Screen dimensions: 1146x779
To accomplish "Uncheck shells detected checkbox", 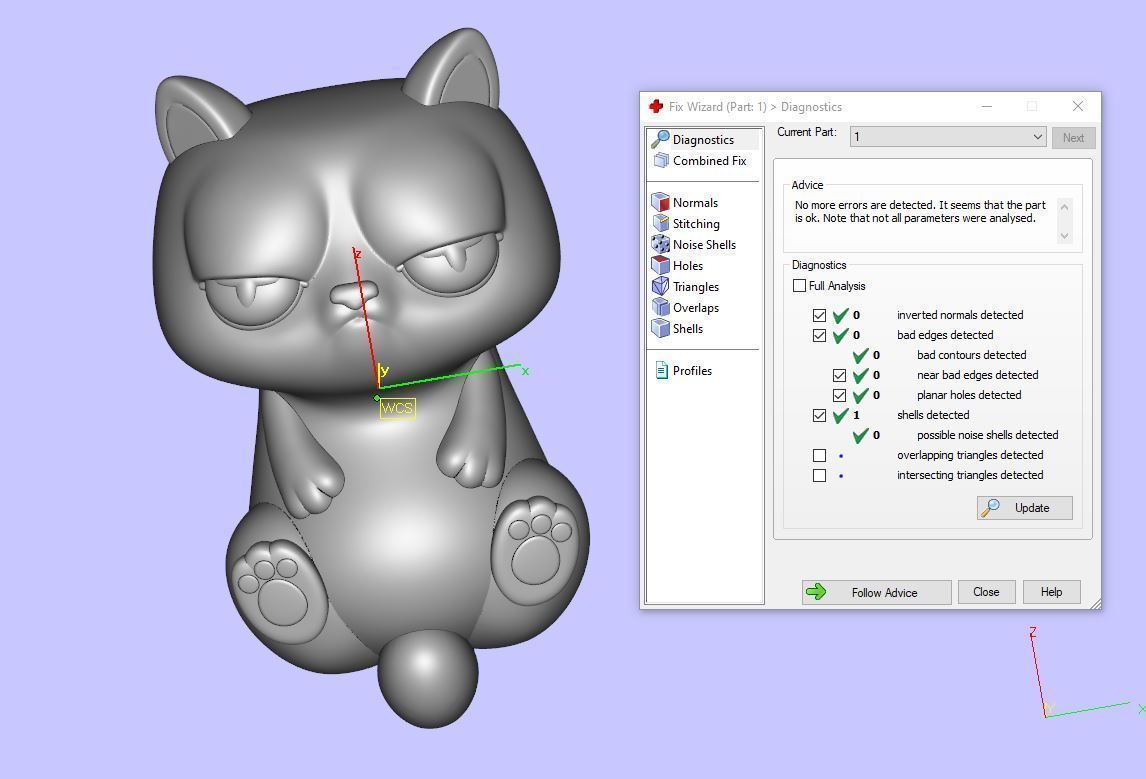I will point(819,415).
